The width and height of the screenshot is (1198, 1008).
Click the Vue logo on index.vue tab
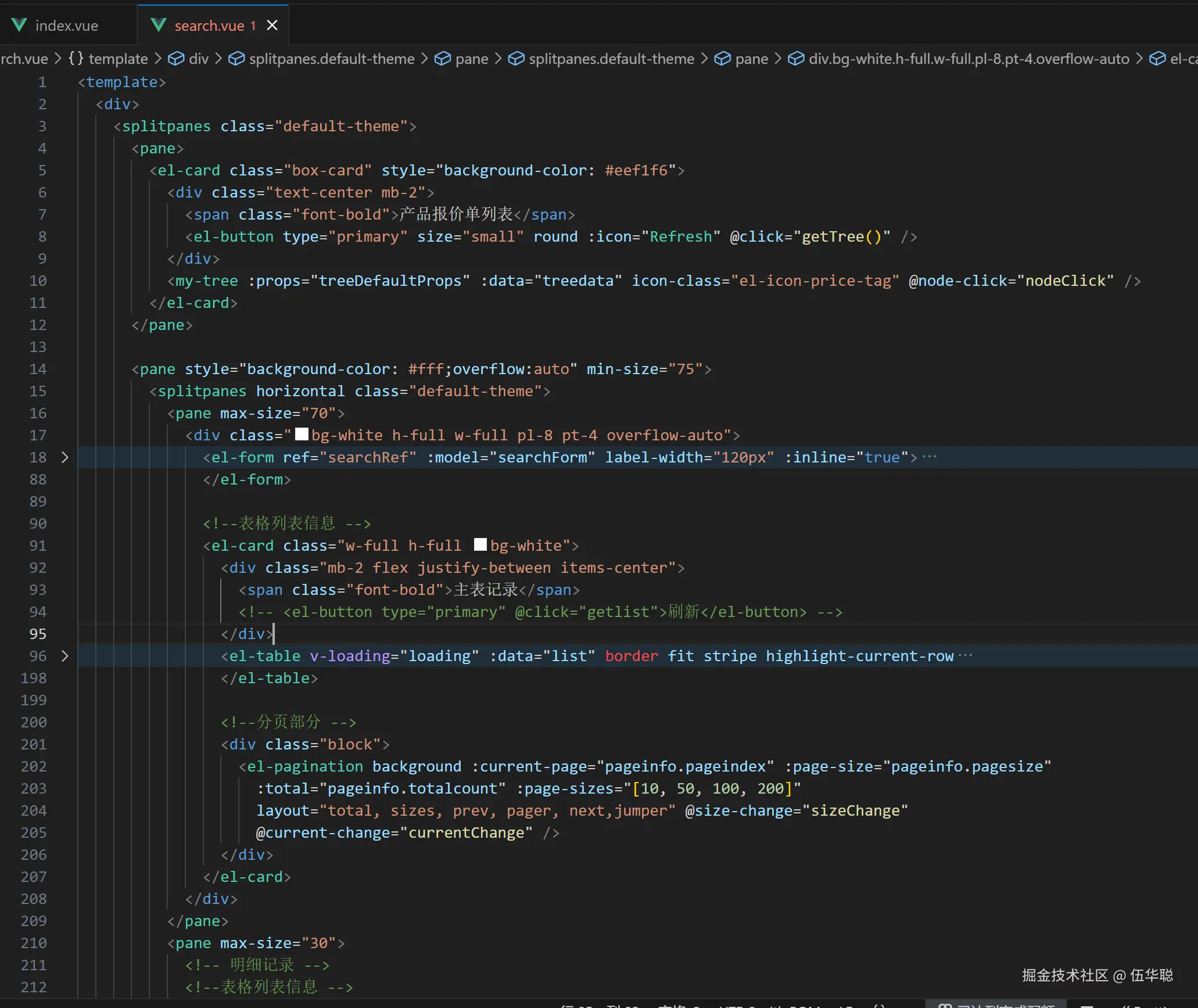pyautogui.click(x=19, y=25)
